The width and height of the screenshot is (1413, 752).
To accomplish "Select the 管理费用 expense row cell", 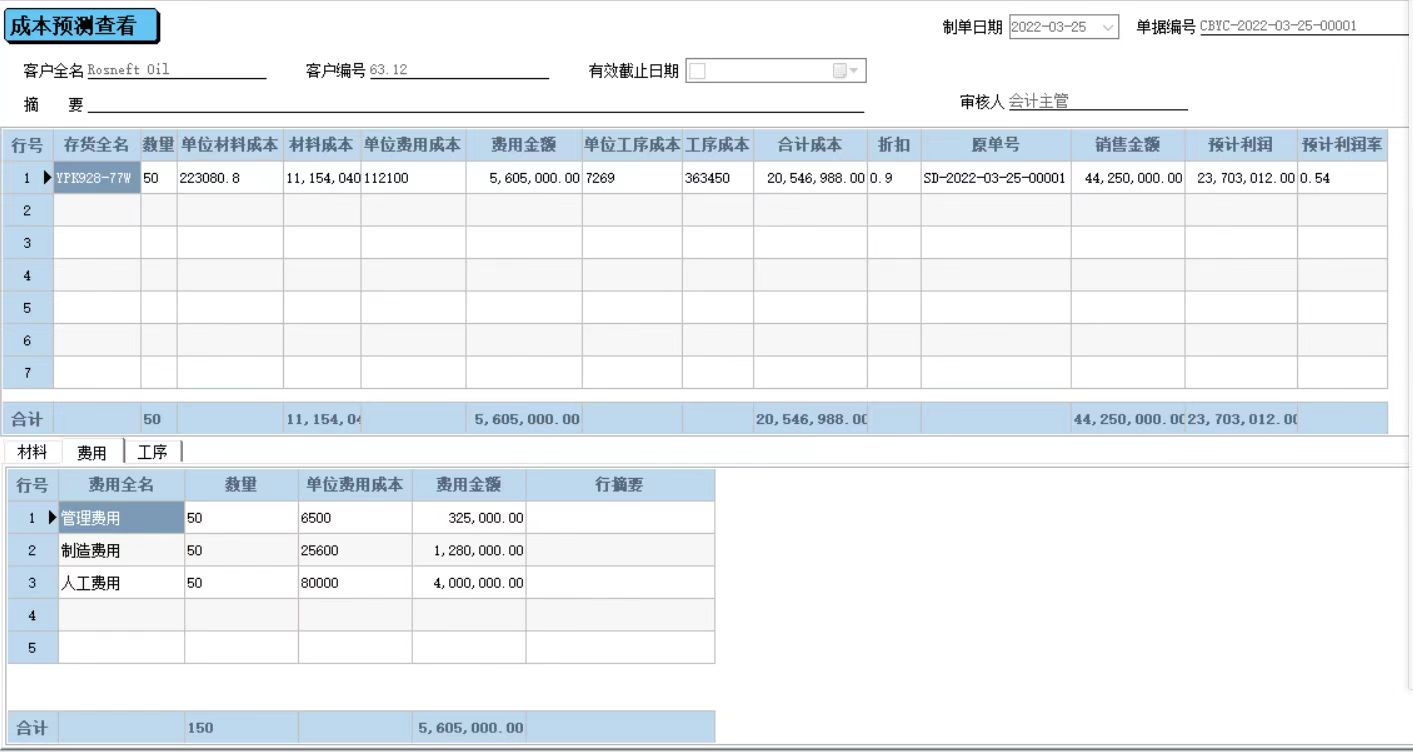I will pos(121,518).
